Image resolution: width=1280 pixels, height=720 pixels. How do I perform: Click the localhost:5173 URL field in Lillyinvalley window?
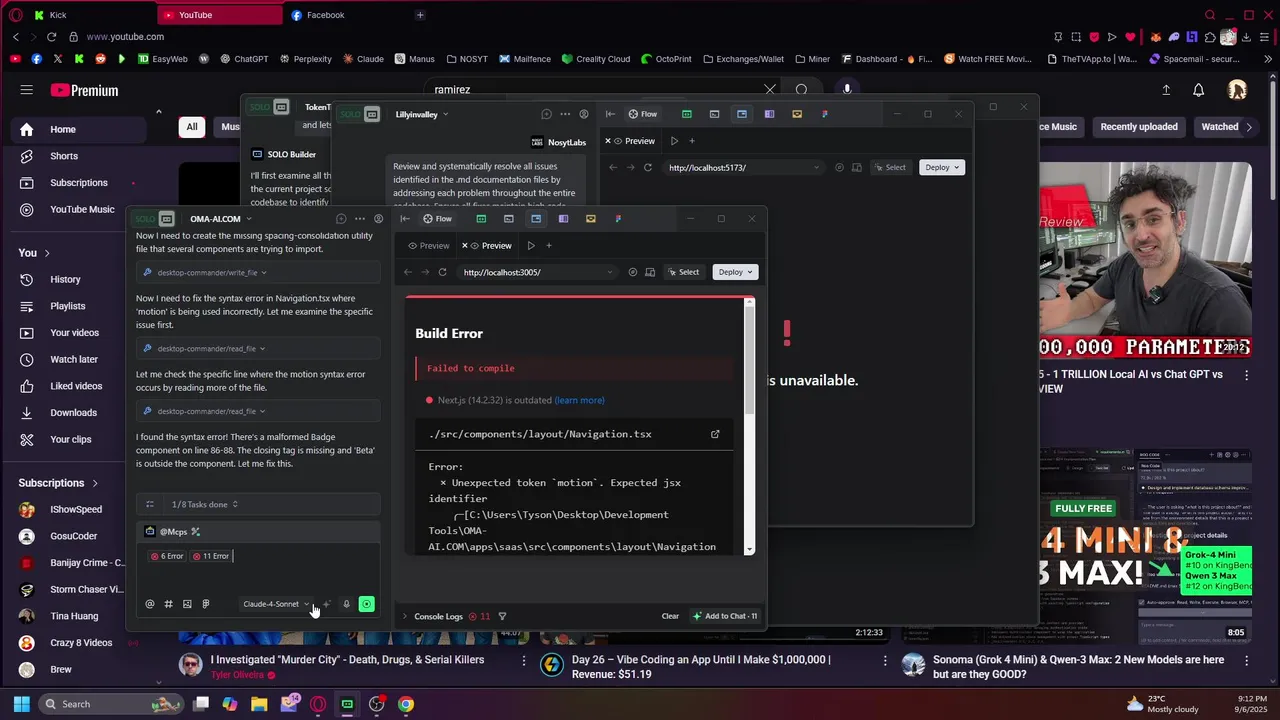coord(745,167)
